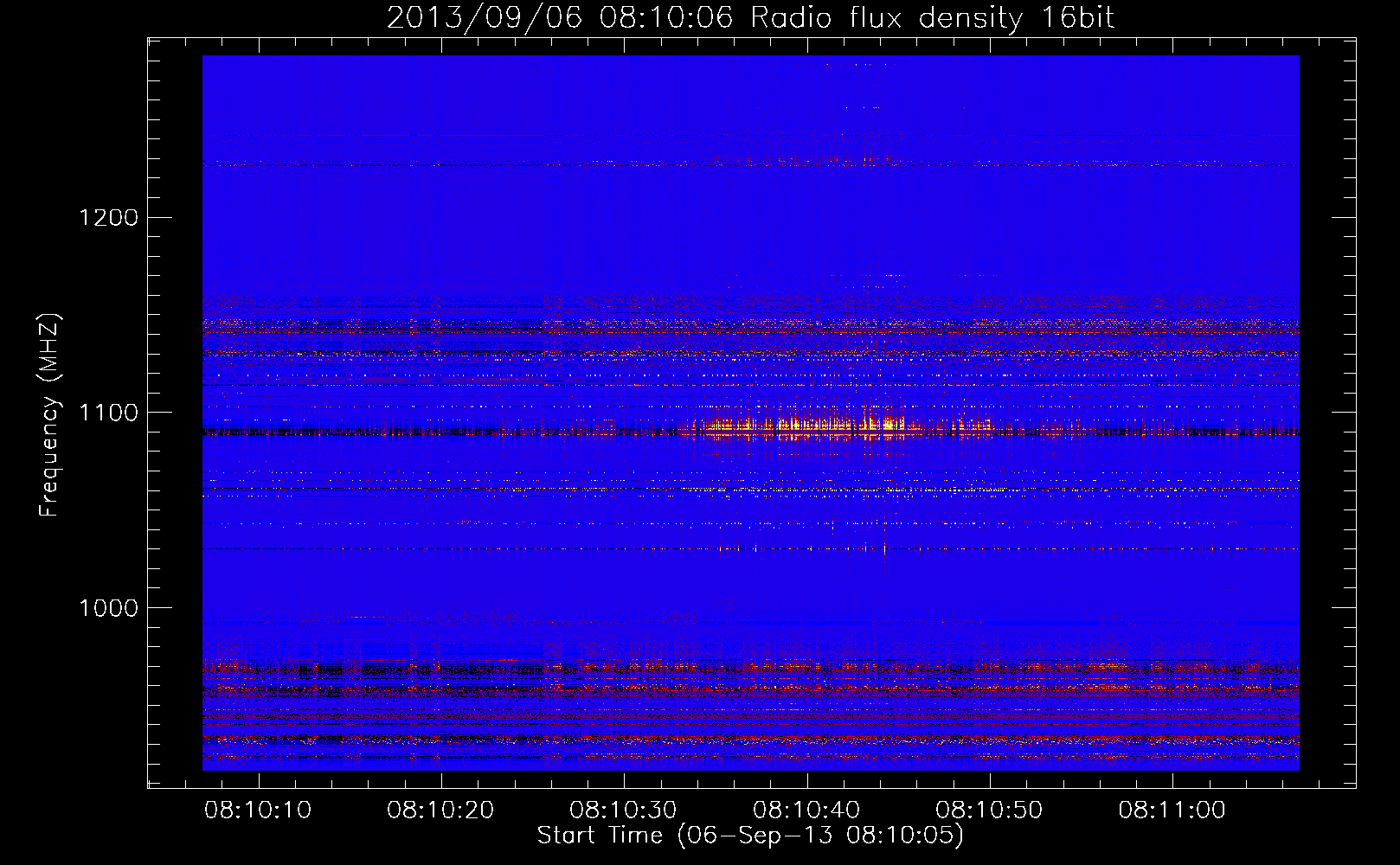Click the 08:10:40 time tick label

(806, 811)
